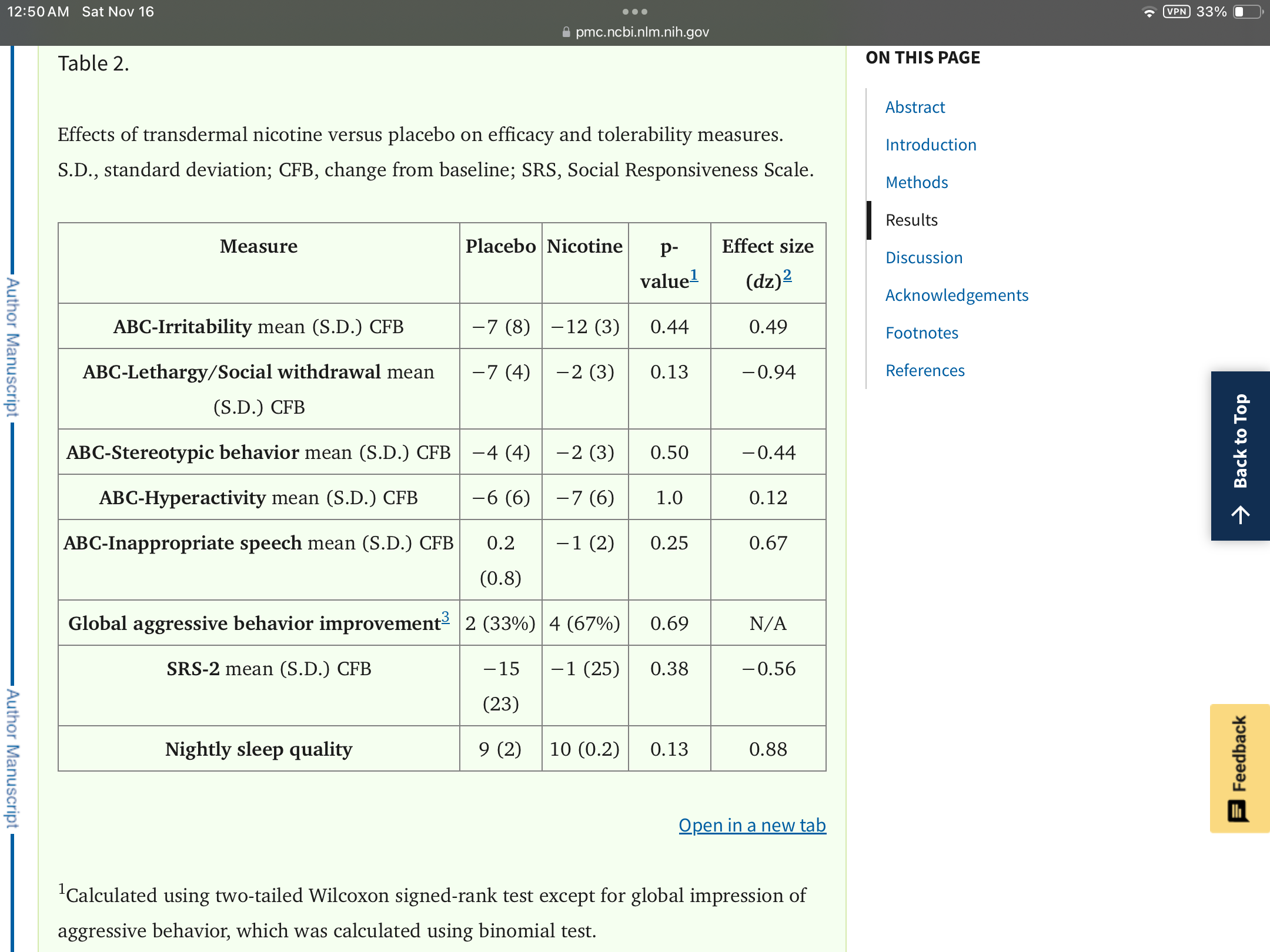1270x952 pixels.
Task: Click the effect size '0.49' cell
Action: pyautogui.click(x=768, y=327)
